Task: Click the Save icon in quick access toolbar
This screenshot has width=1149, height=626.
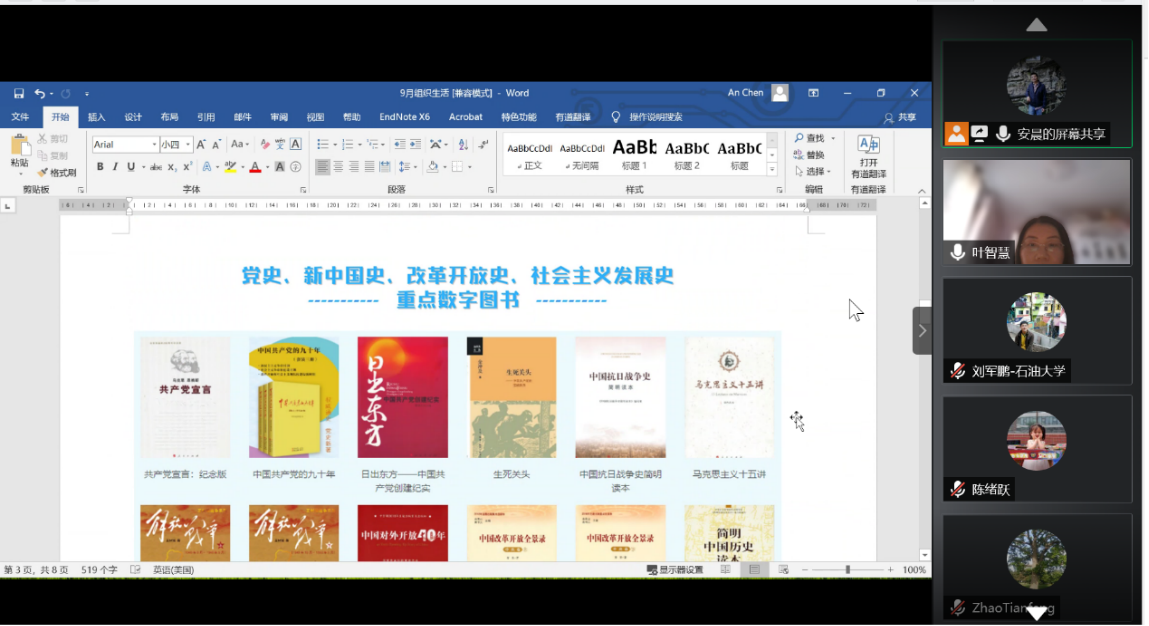Action: [x=19, y=93]
